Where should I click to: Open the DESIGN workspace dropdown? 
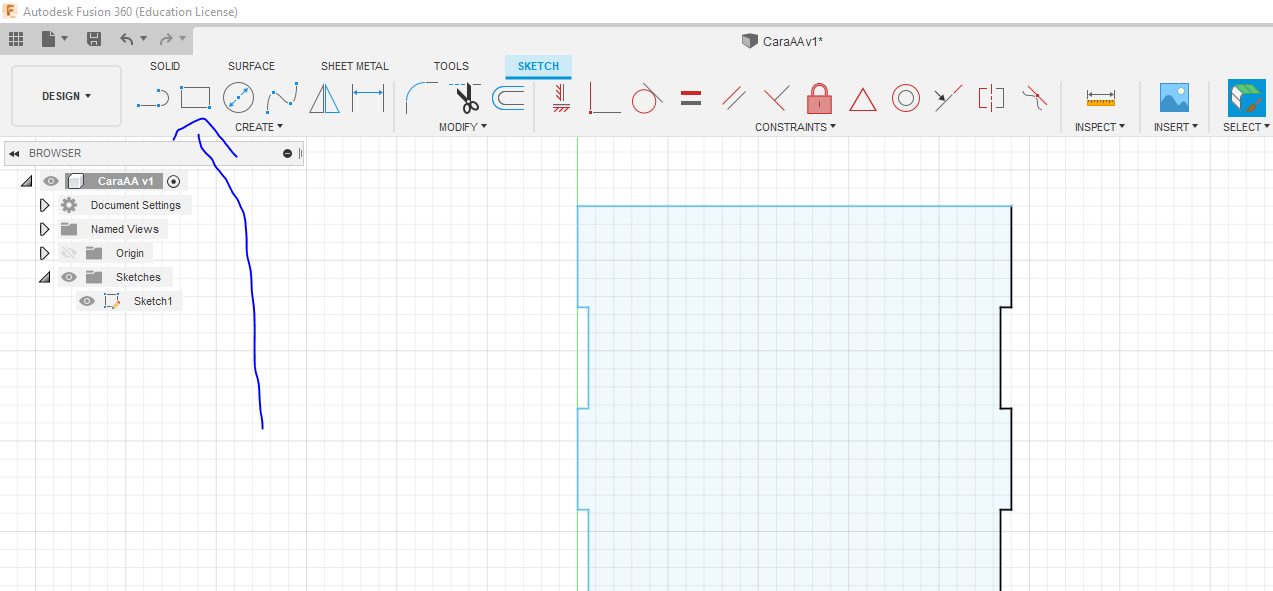[66, 96]
